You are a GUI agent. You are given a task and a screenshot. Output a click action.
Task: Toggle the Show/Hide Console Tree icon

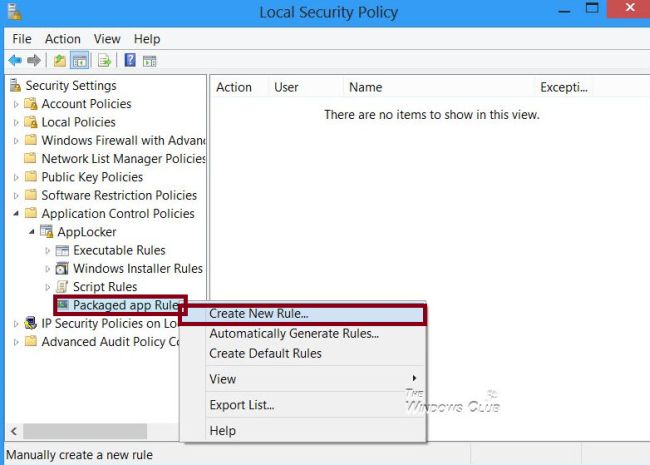click(80, 61)
